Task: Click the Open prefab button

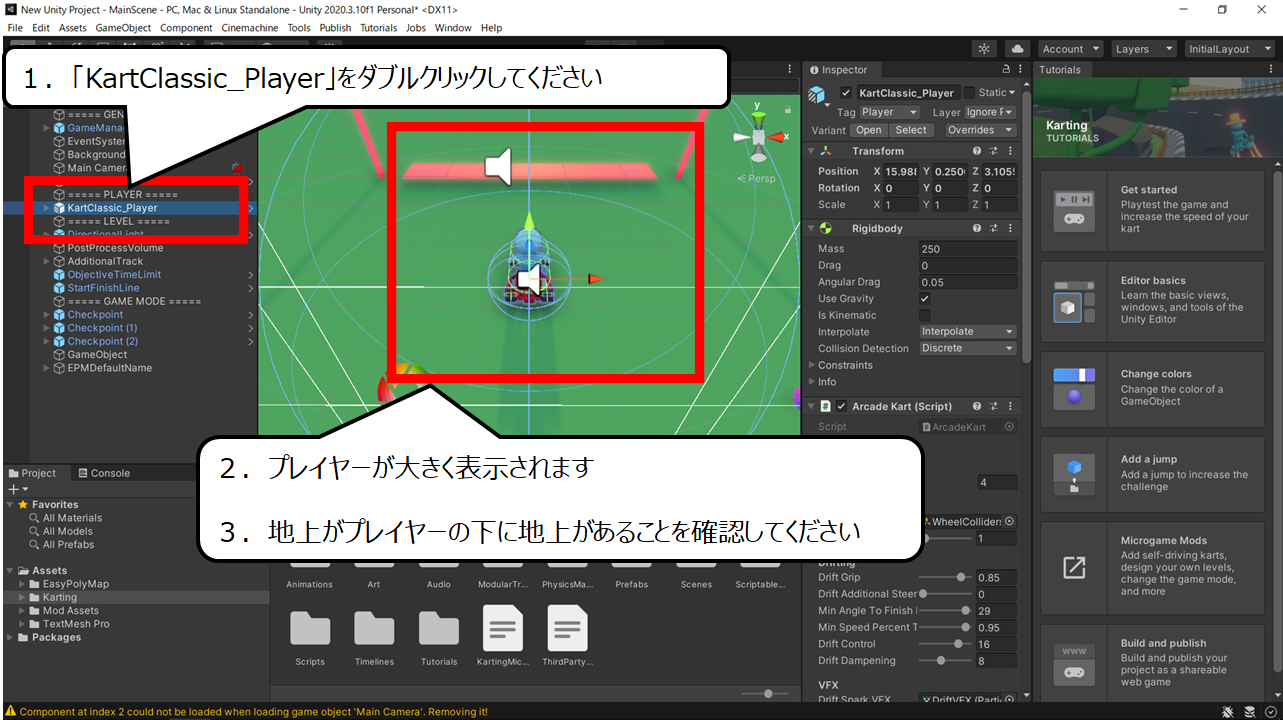Action: pyautogui.click(x=869, y=130)
